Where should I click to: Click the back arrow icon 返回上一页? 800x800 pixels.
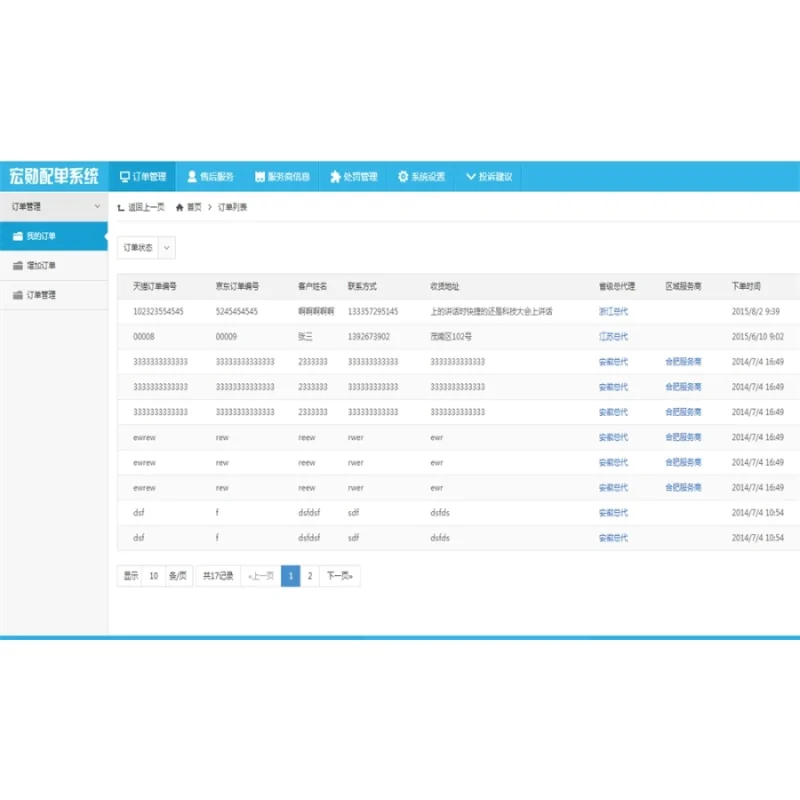121,207
